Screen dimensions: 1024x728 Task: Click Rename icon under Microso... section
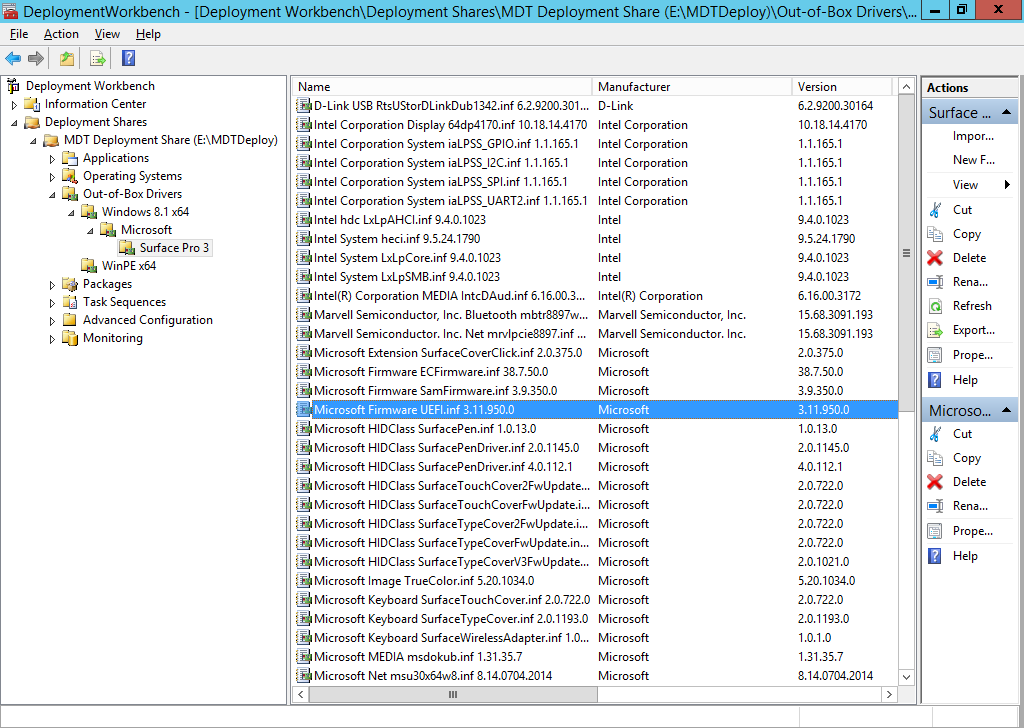point(935,506)
